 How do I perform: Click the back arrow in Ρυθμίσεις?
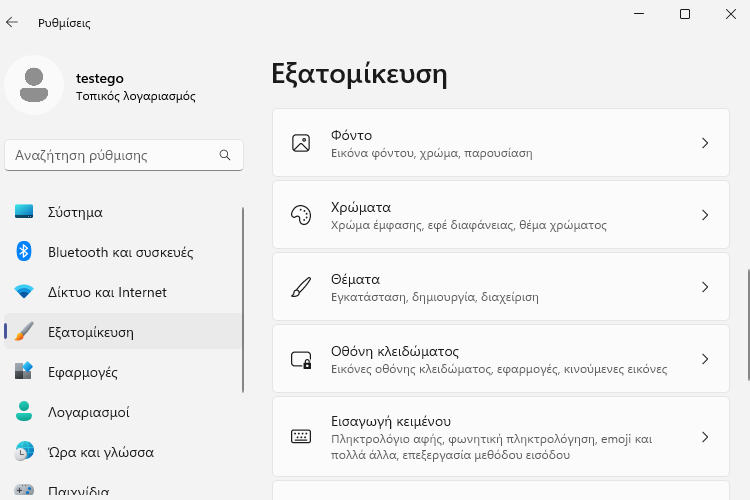click(13, 22)
